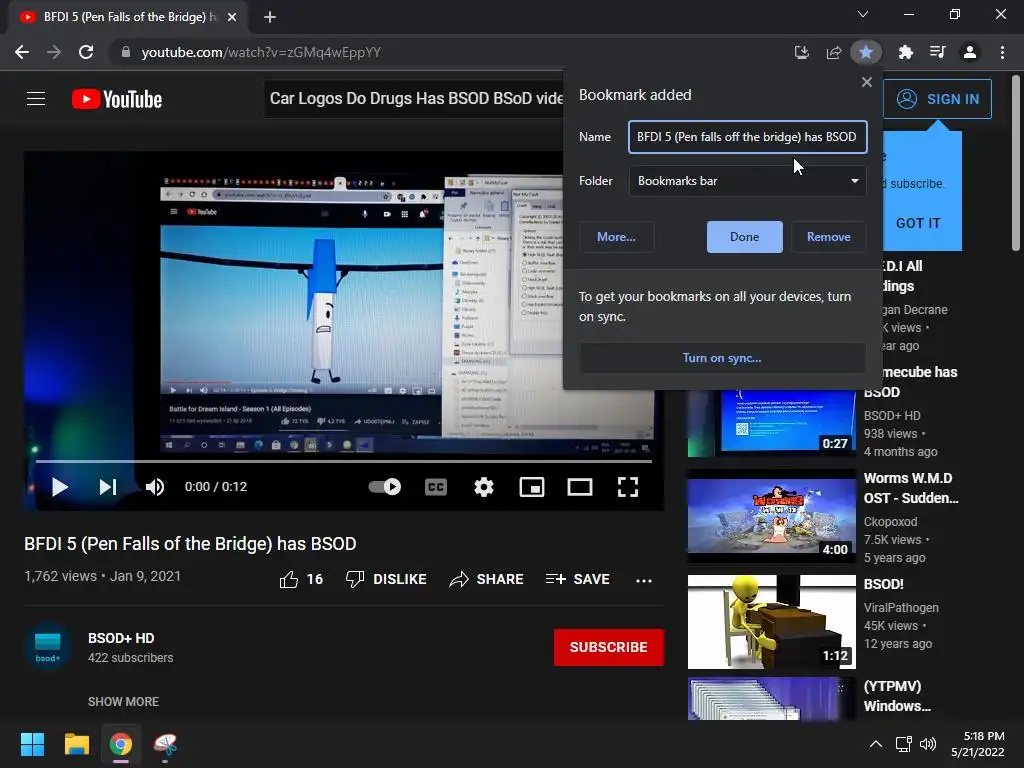1024x768 pixels.
Task: Edit the bookmark Name field
Action: point(748,136)
